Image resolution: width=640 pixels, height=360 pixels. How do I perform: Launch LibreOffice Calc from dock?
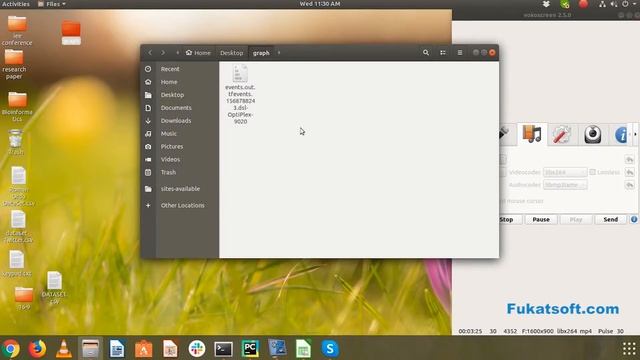pos(303,349)
